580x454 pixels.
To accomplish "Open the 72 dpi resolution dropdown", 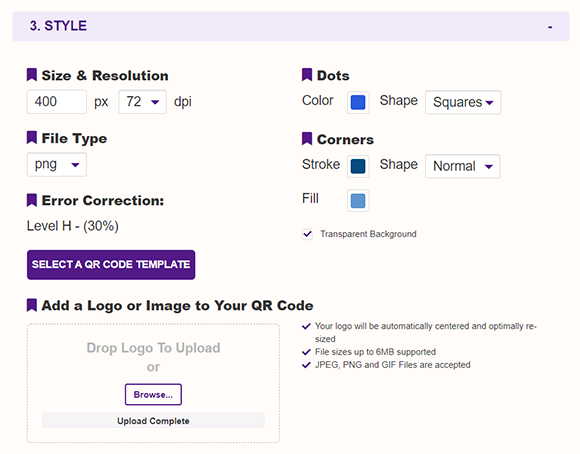I will point(142,102).
